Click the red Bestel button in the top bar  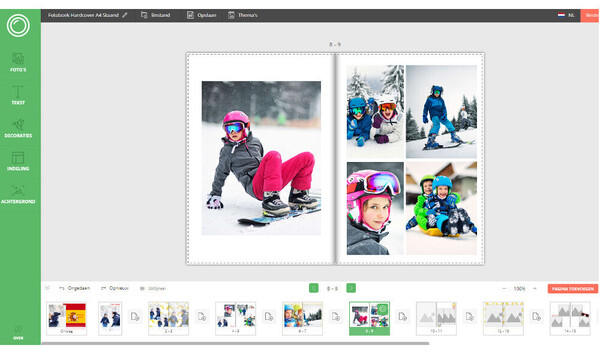pyautogui.click(x=590, y=15)
